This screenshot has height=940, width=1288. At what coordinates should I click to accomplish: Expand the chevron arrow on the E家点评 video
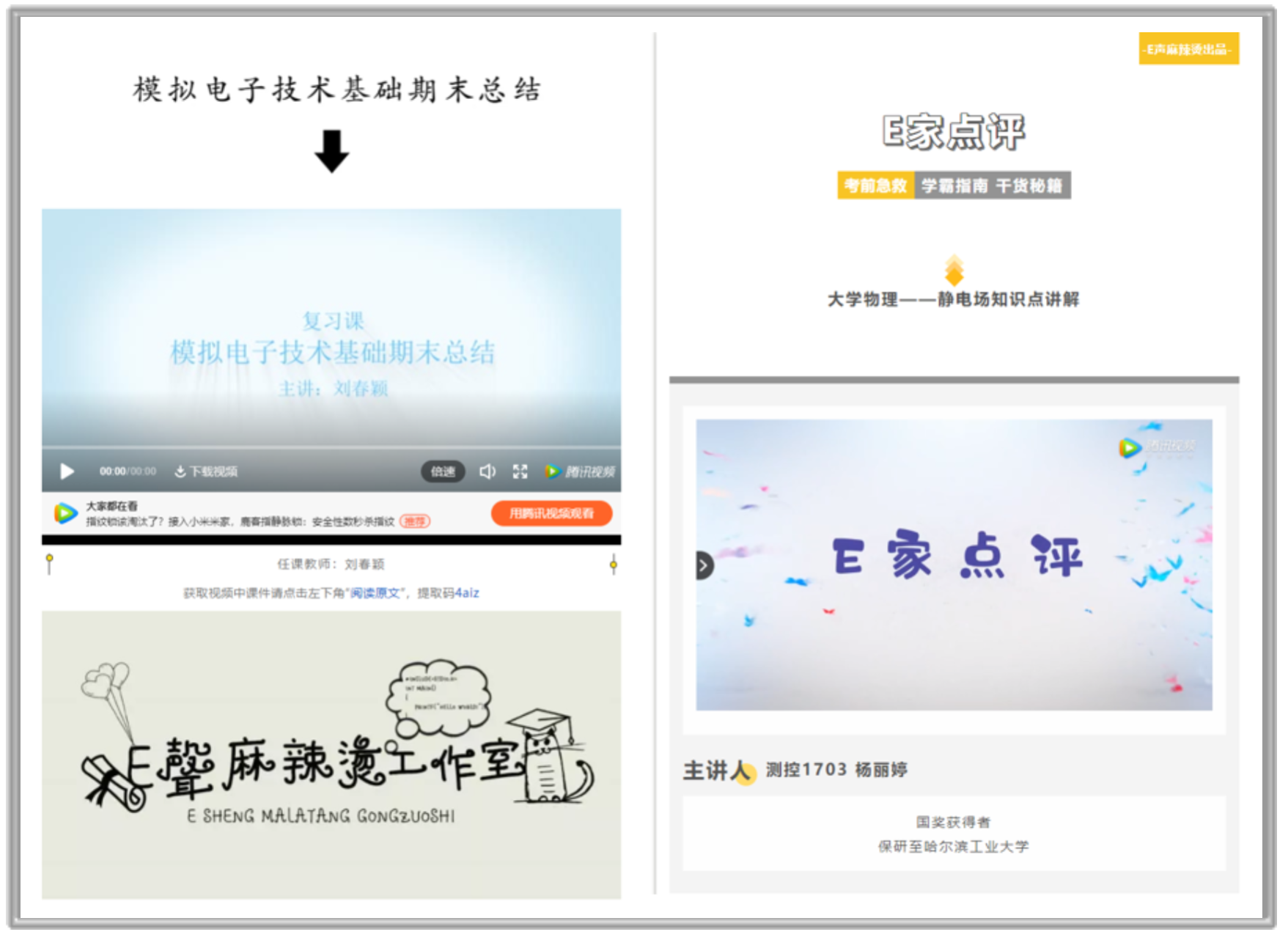coord(704,565)
